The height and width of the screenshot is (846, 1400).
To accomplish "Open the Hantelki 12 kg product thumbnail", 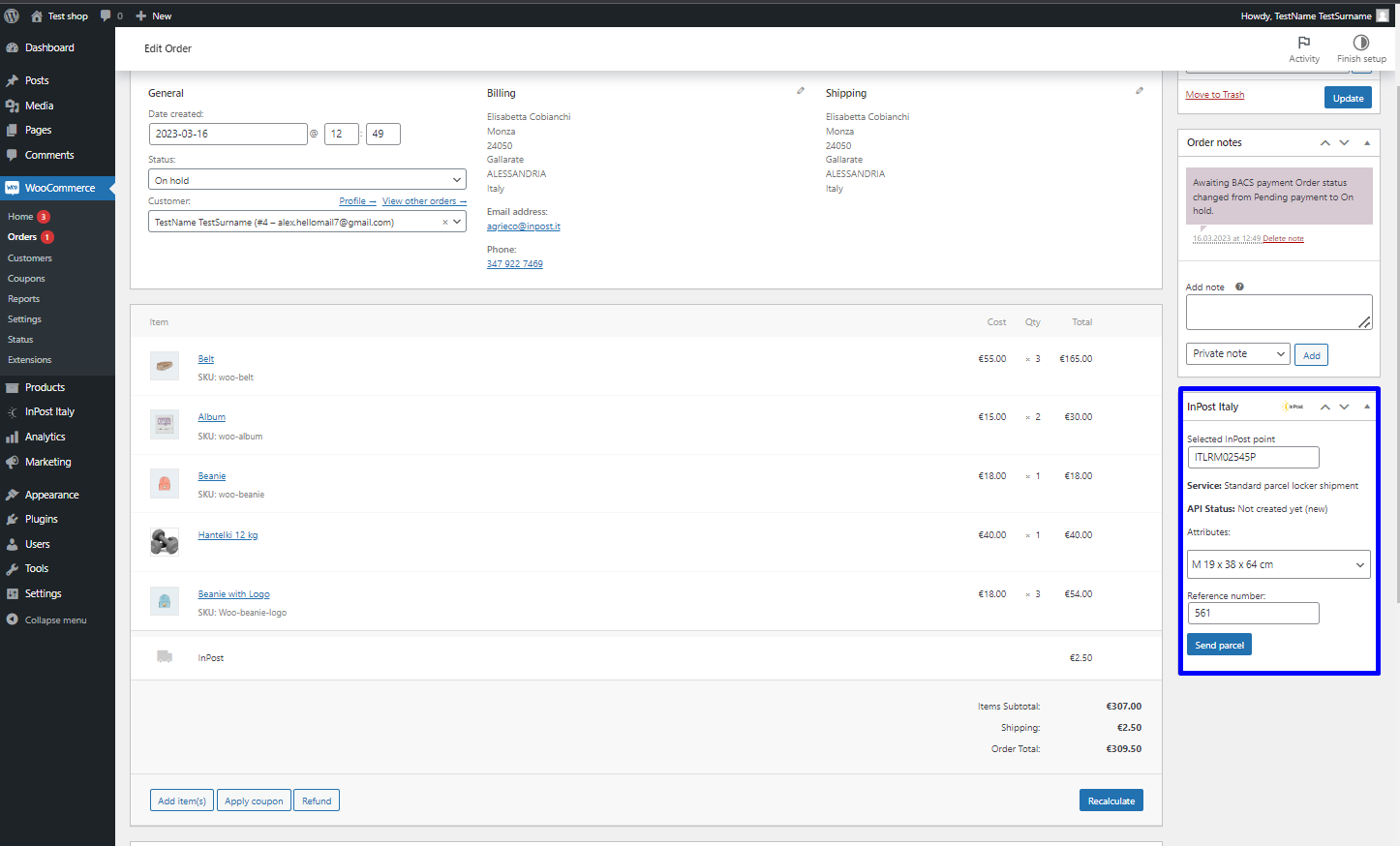I will point(165,542).
